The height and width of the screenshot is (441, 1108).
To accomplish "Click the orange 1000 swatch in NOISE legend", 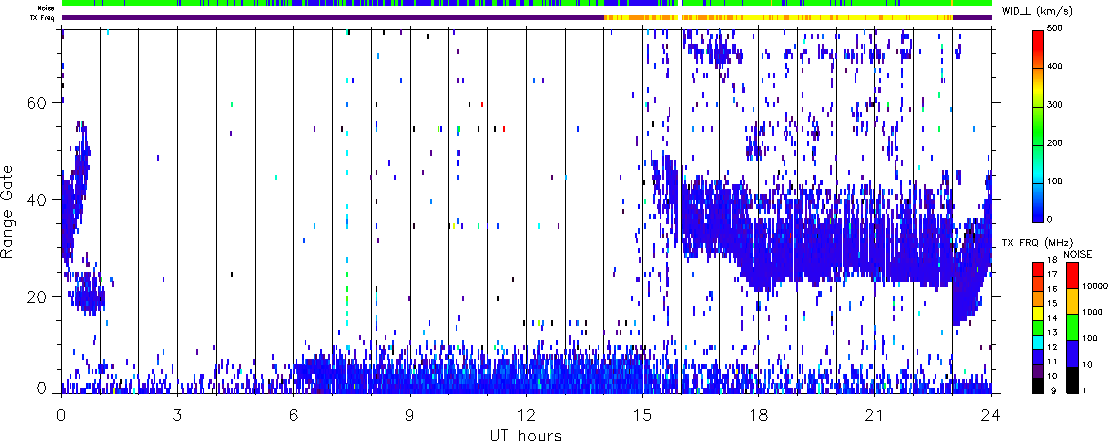I will pos(1072,301).
